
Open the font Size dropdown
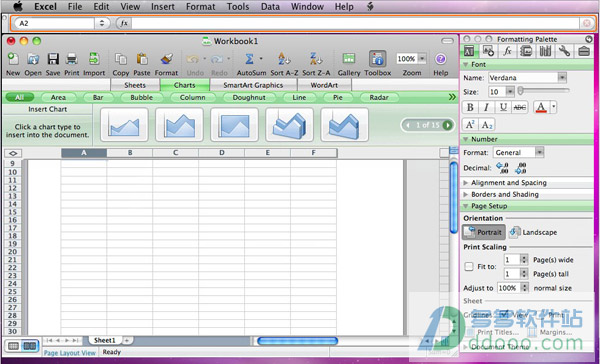tap(510, 91)
